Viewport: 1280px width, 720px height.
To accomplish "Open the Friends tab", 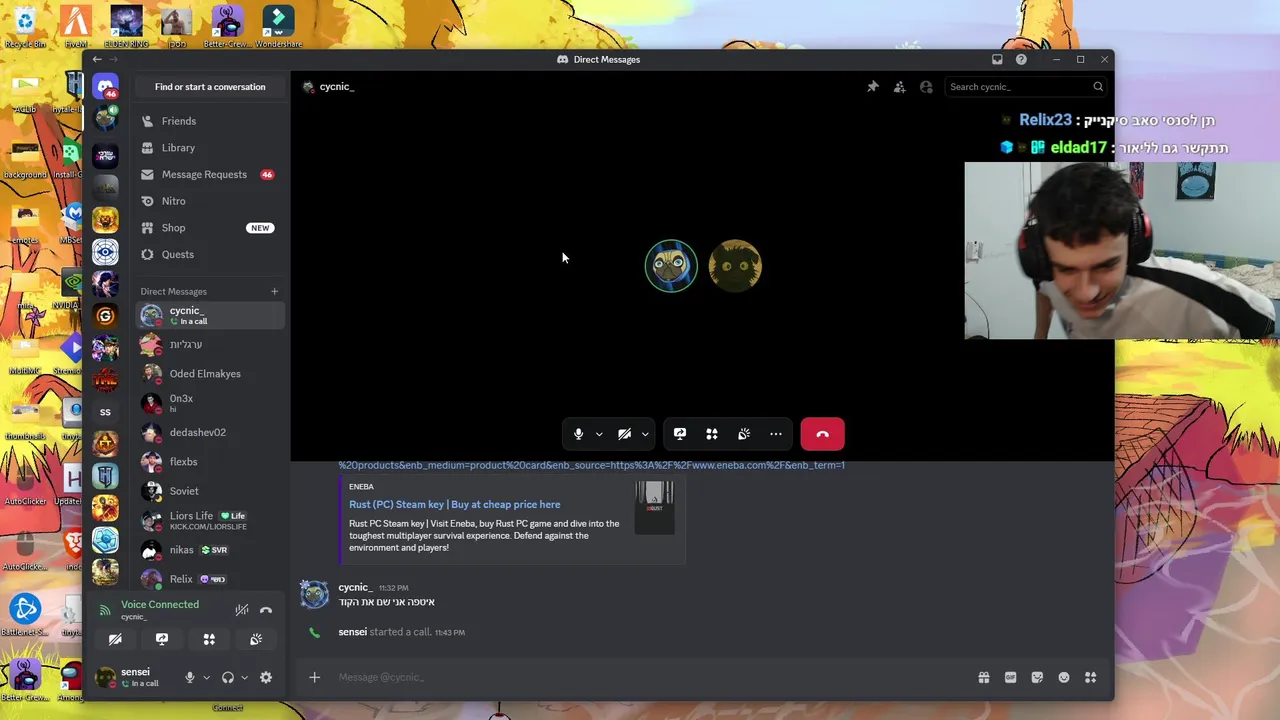I will pos(210,121).
